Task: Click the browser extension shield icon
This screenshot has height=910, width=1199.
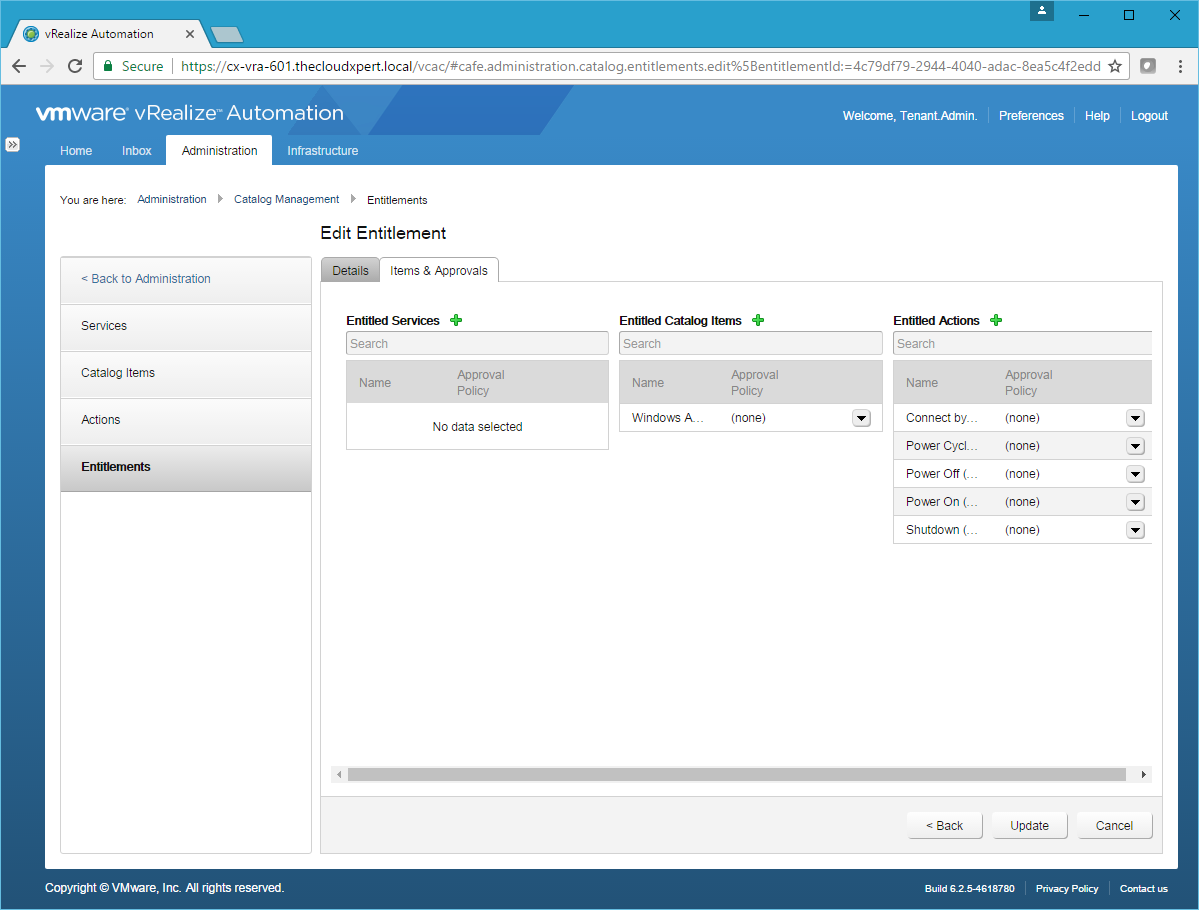Action: coord(1149,66)
